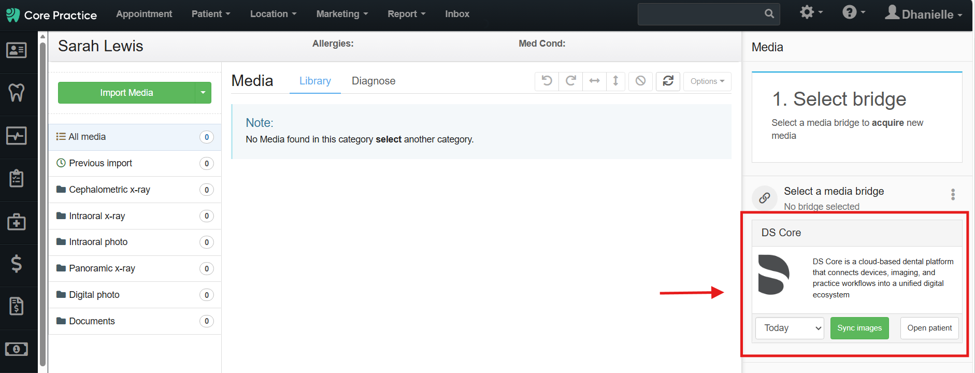
Task: Switch to the Diagnose tab
Action: pos(373,81)
